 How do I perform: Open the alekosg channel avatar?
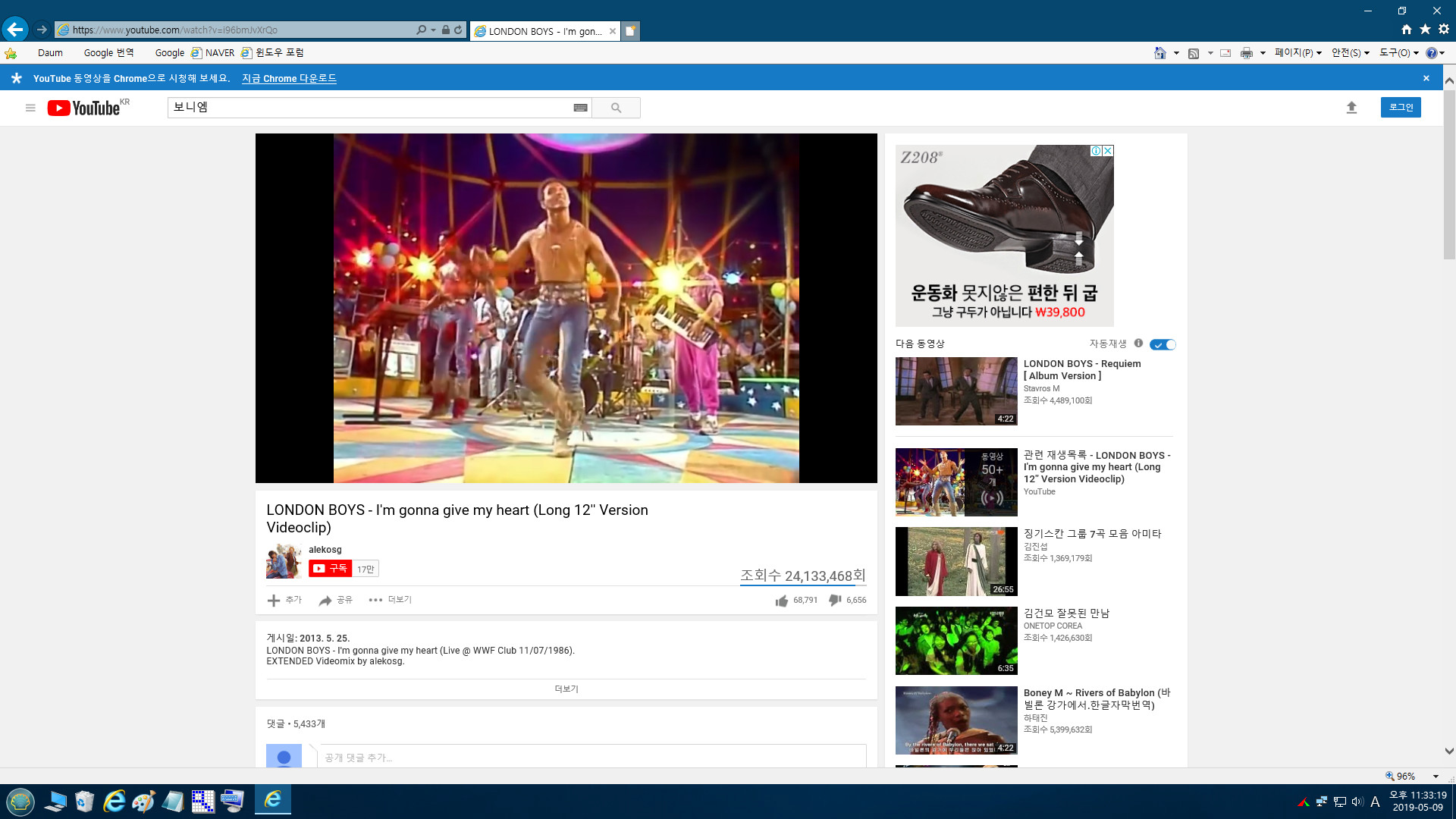pos(284,561)
